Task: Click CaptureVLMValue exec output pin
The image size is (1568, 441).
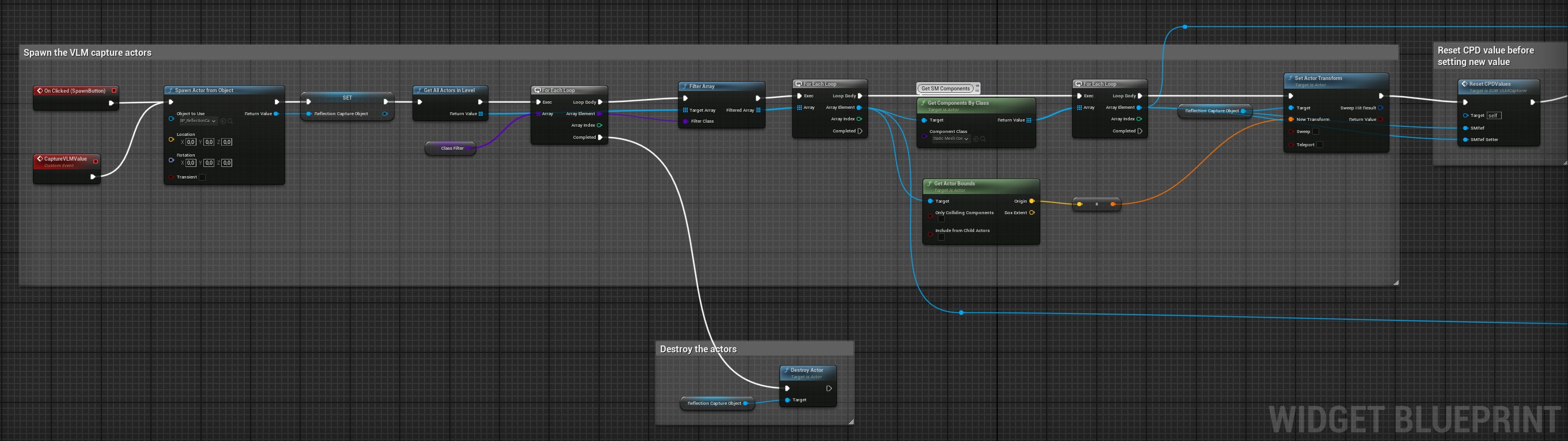Action: [x=93, y=176]
